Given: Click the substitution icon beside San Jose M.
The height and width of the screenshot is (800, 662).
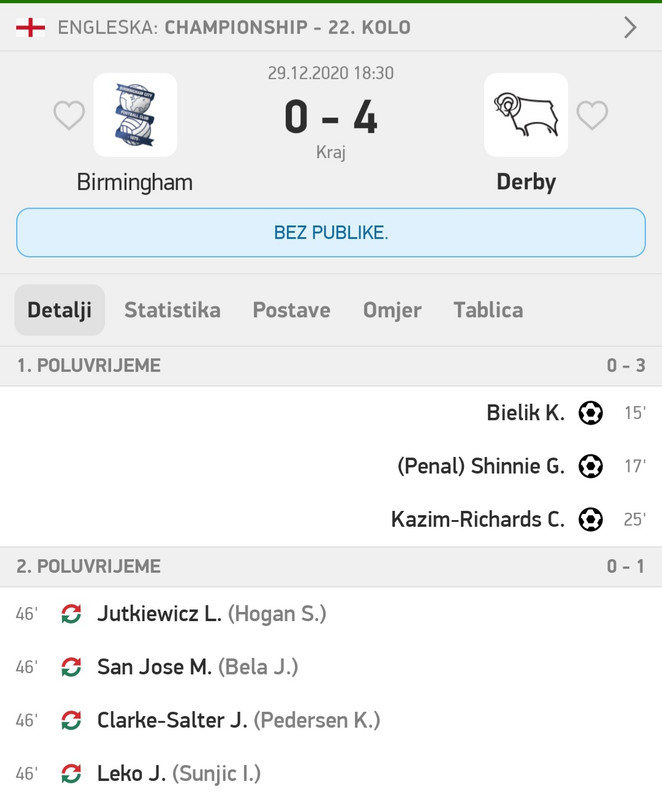Looking at the screenshot, I should pos(71,666).
